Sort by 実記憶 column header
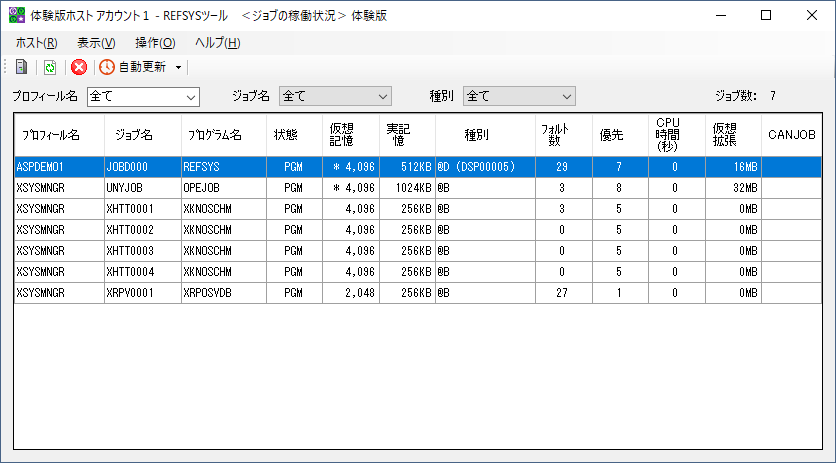This screenshot has height=463, width=836. (407, 135)
